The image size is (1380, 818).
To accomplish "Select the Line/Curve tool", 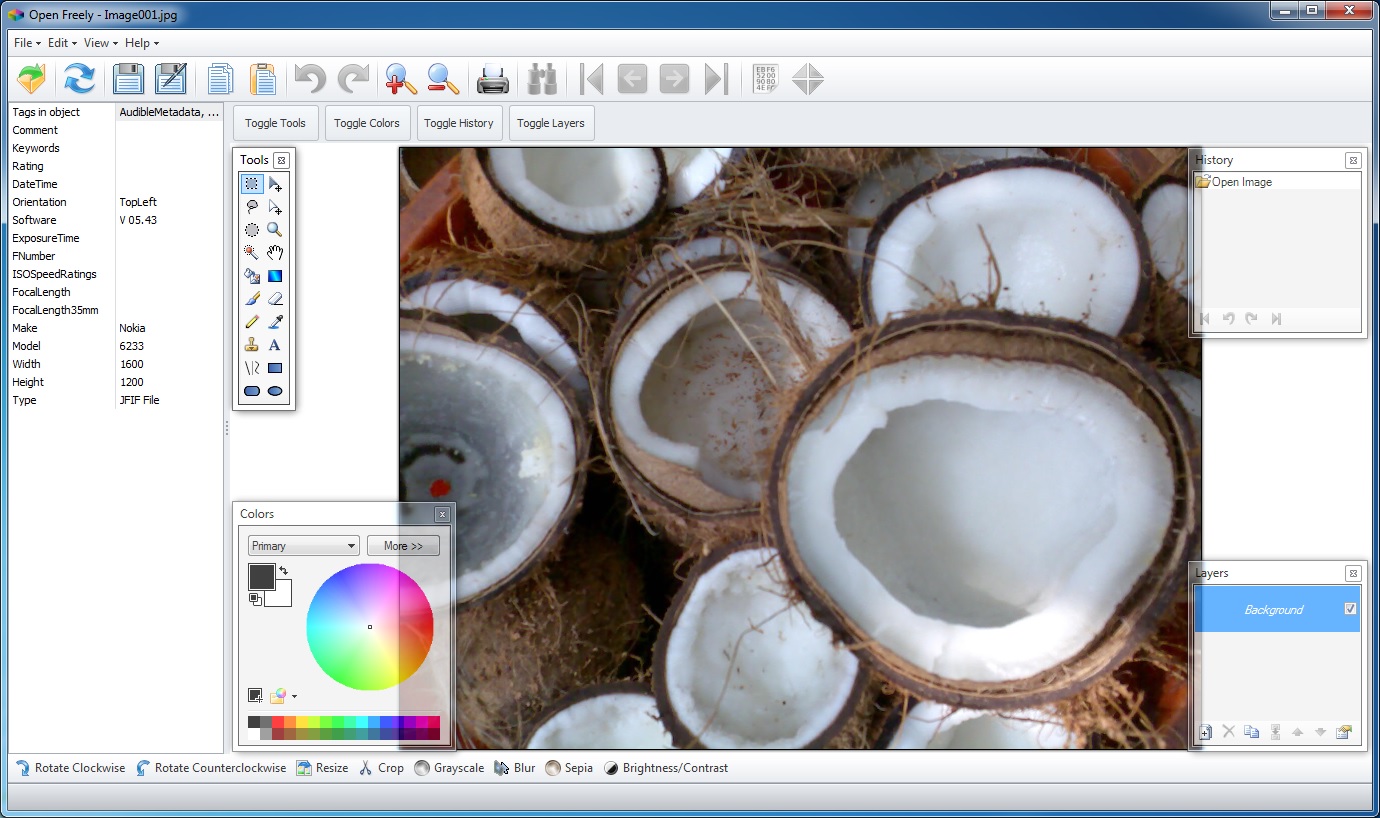I will [x=252, y=368].
